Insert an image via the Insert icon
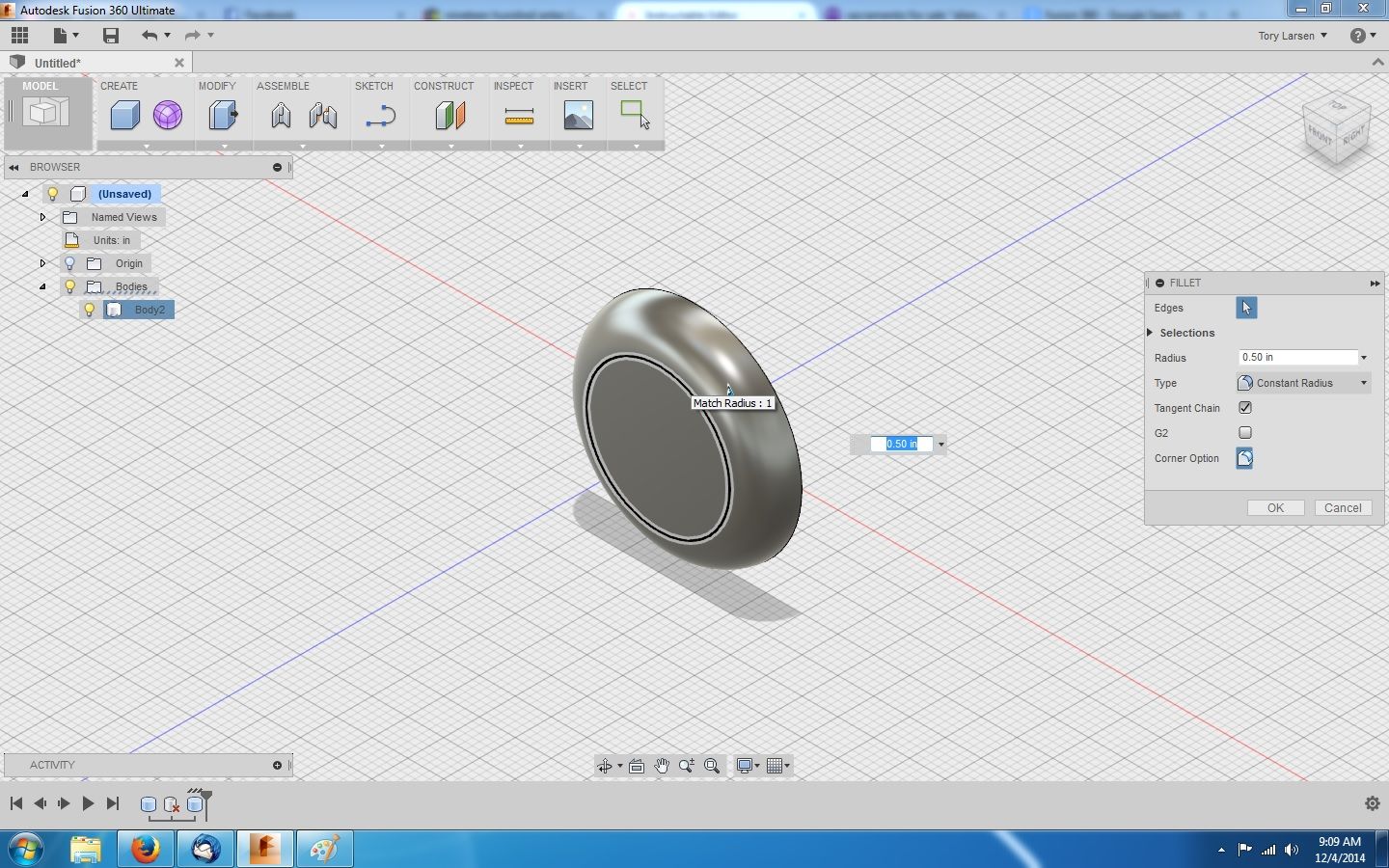The height and width of the screenshot is (868, 1389). point(577,116)
